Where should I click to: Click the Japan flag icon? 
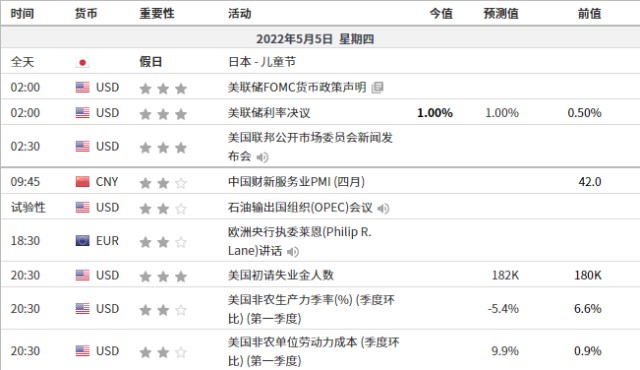[x=82, y=62]
